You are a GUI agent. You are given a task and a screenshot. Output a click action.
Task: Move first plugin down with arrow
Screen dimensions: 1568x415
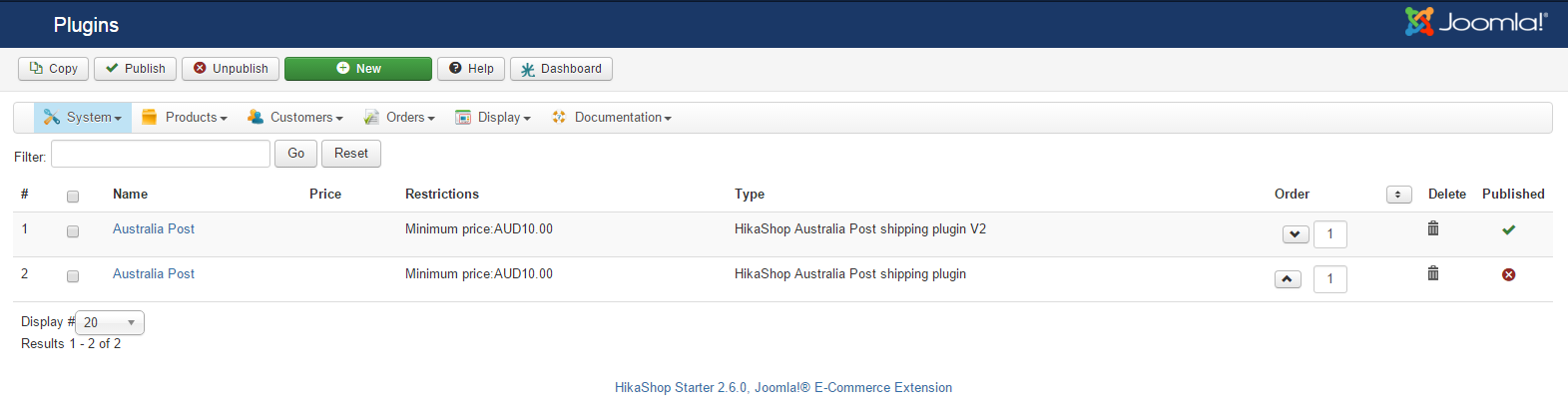click(1295, 234)
